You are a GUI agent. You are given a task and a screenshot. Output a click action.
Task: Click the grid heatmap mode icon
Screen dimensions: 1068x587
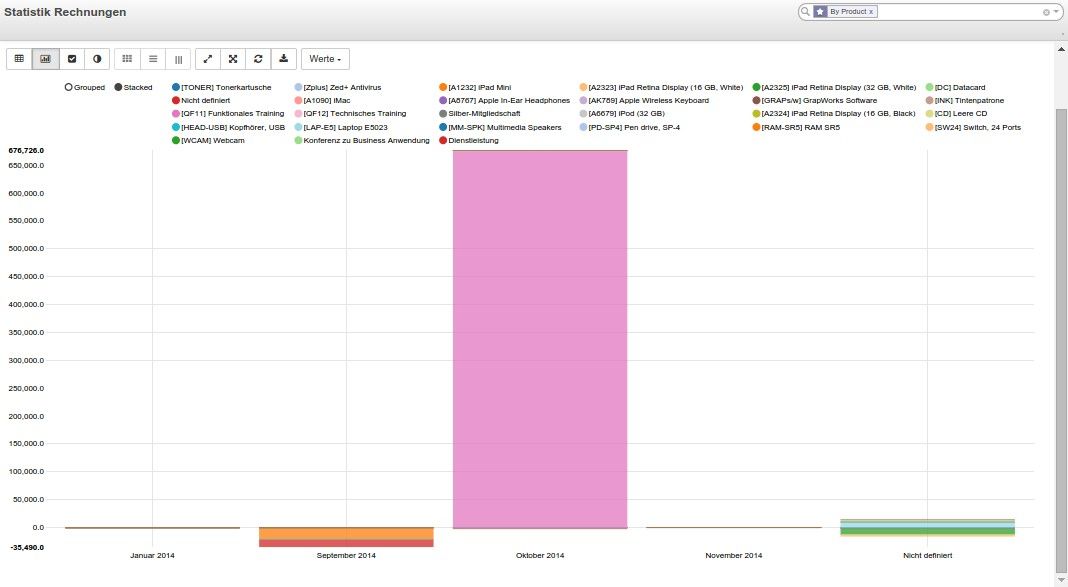tap(127, 59)
